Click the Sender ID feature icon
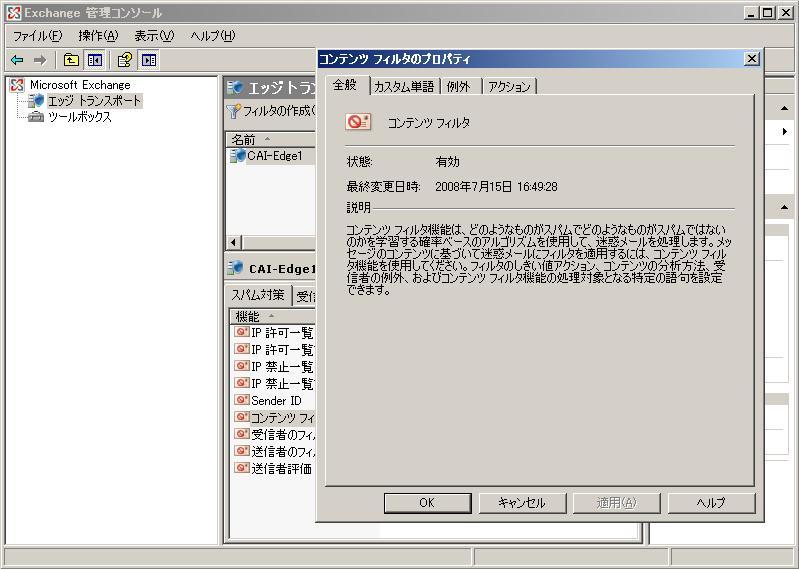This screenshot has width=799, height=569. (x=242, y=400)
